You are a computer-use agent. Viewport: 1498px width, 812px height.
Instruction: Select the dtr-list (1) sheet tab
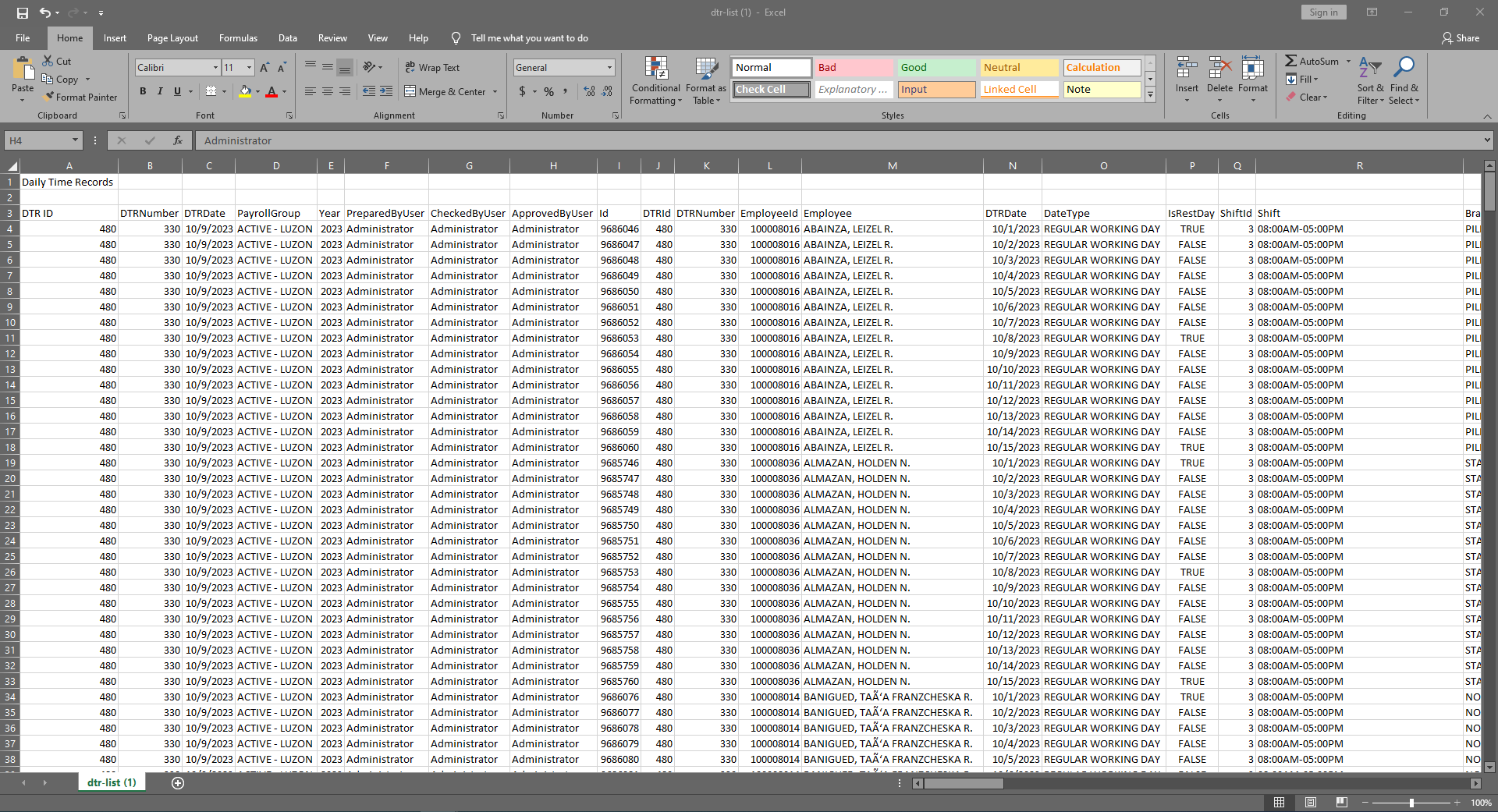pos(112,782)
